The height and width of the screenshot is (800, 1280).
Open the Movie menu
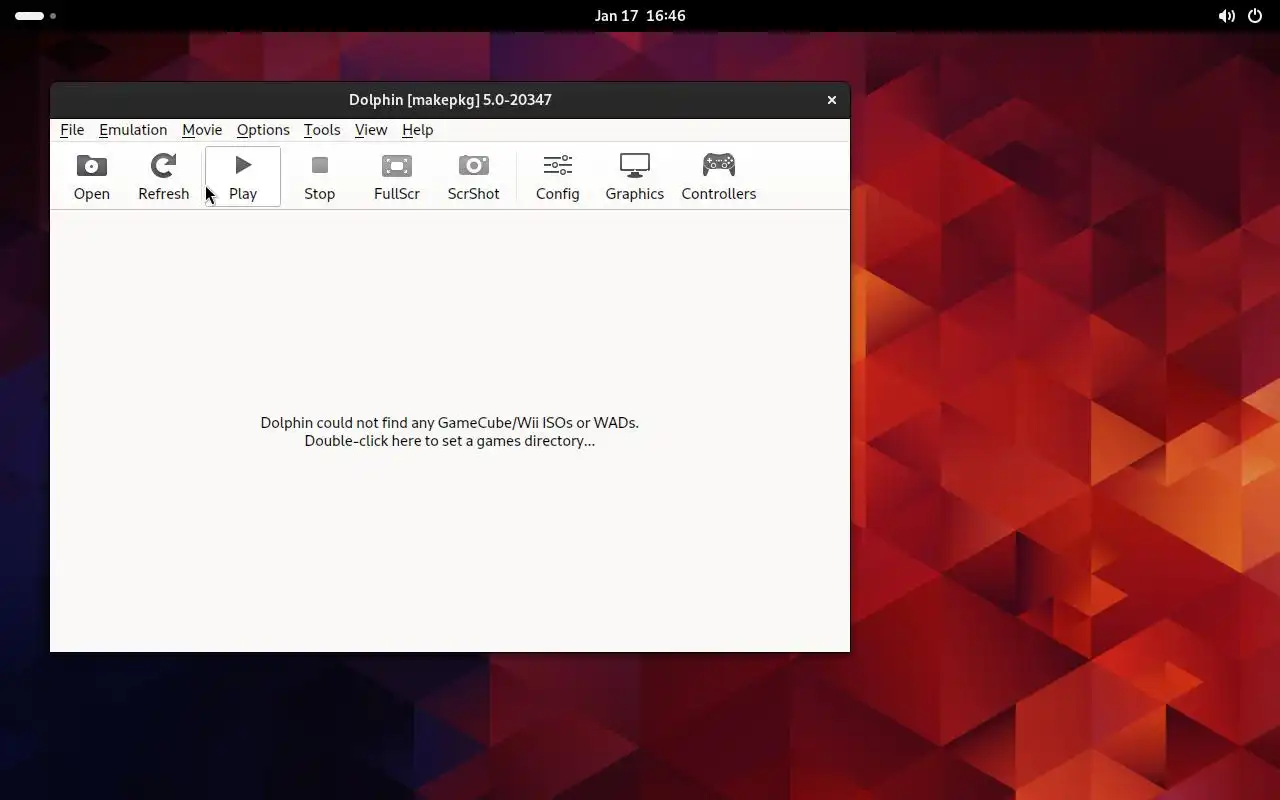[x=202, y=130]
